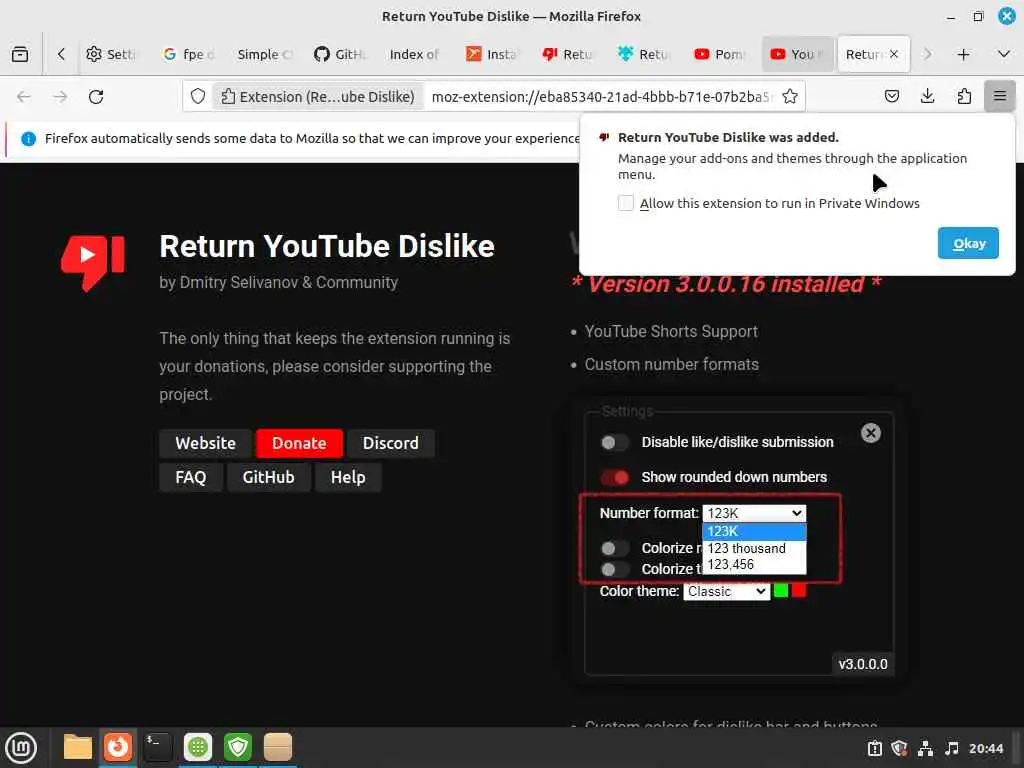Click the red color swatch

click(799, 590)
